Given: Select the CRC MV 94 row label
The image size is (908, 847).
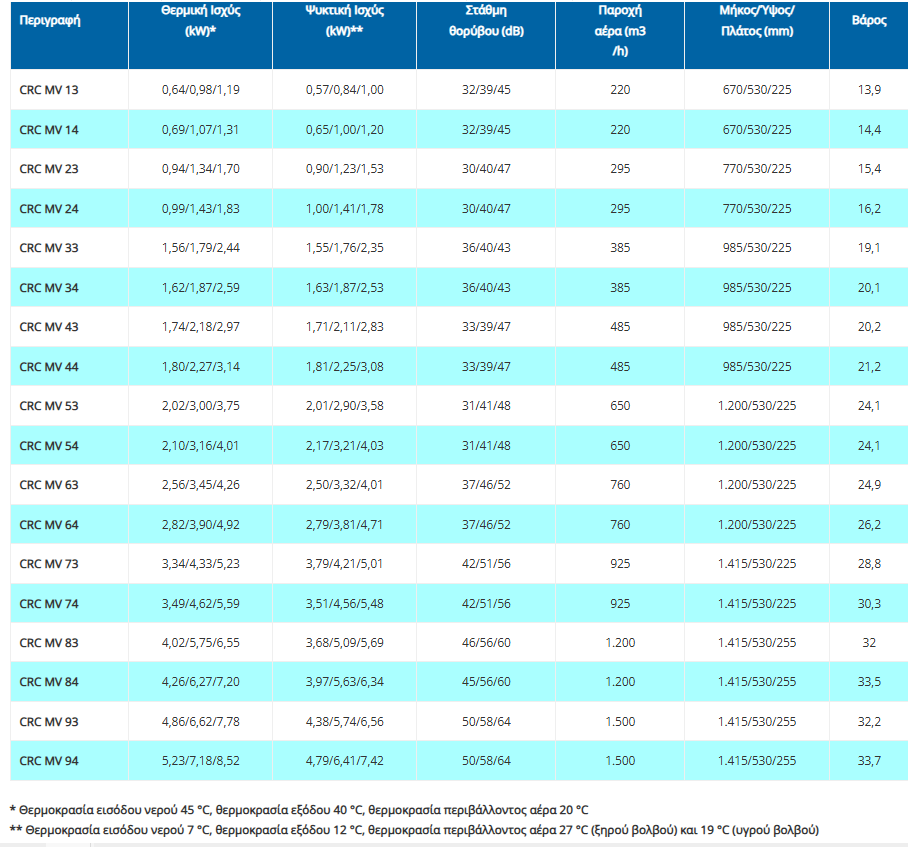Looking at the screenshot, I should (48, 761).
